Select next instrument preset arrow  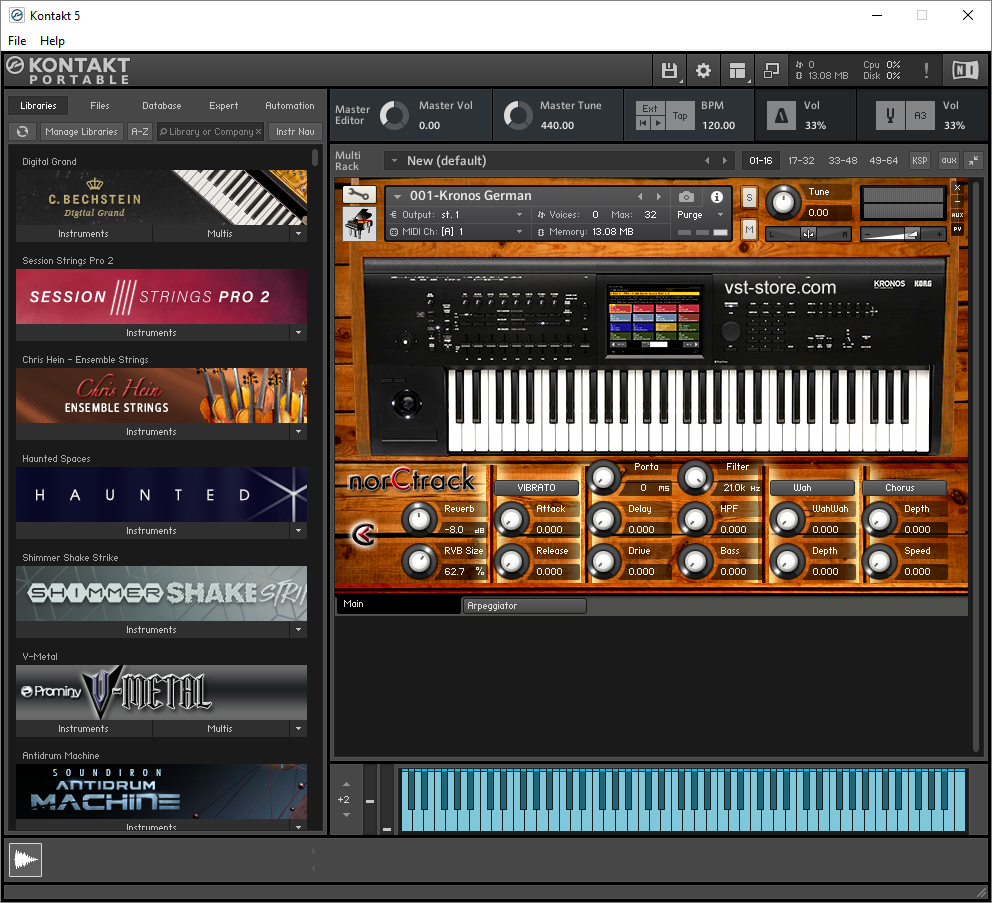(659, 197)
